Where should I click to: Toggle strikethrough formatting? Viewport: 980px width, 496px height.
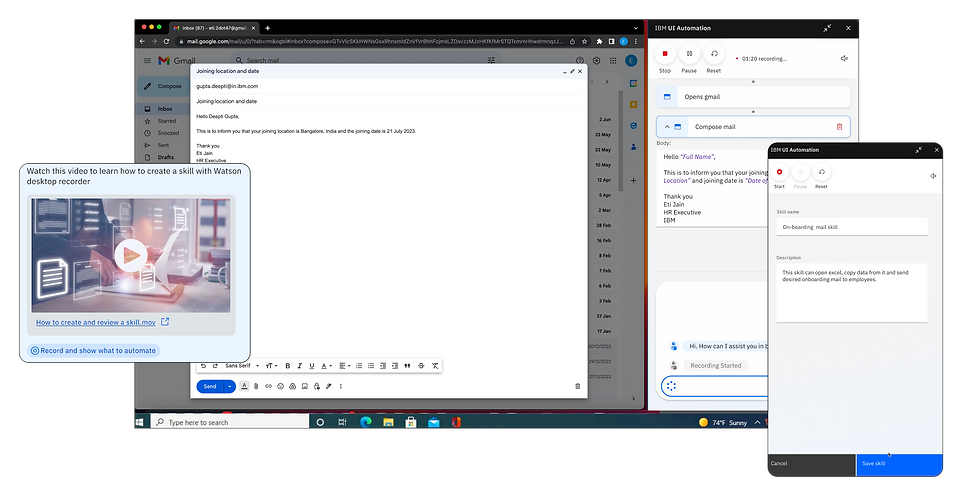click(421, 366)
